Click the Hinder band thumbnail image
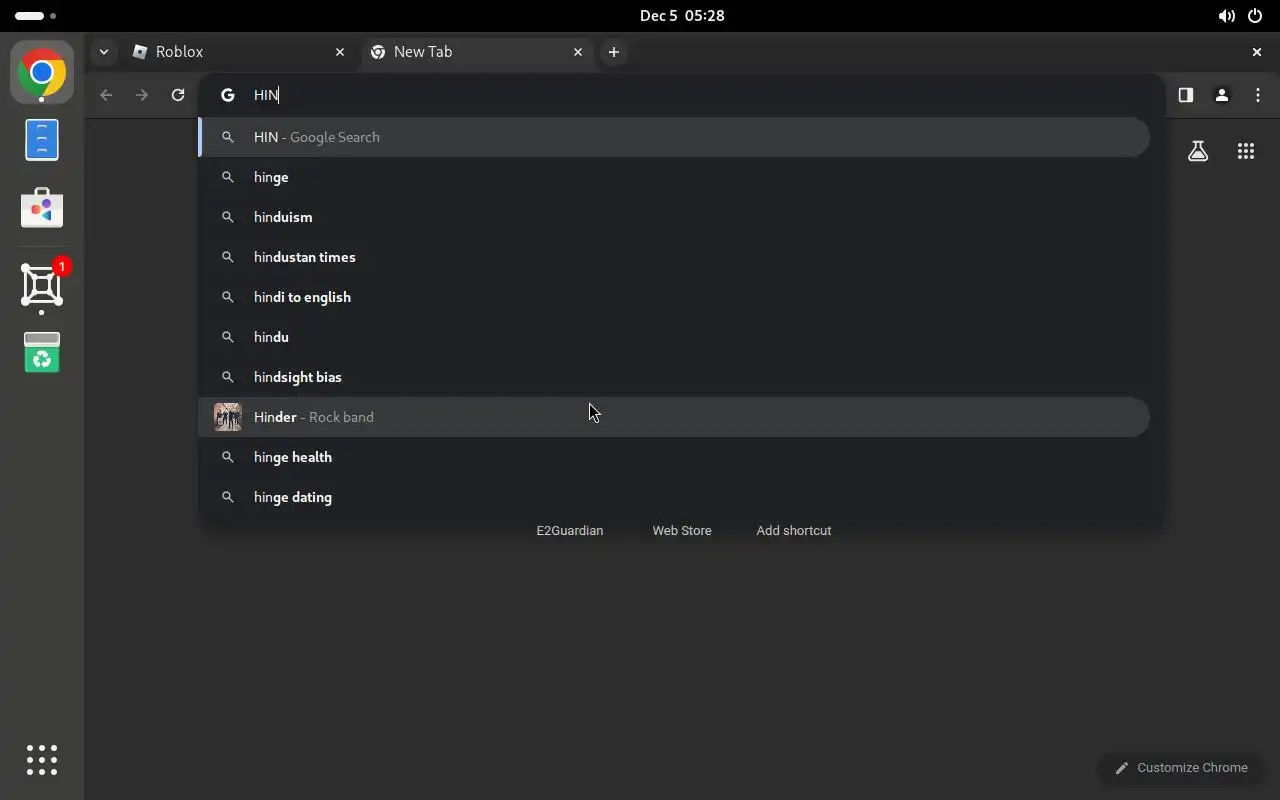Screen dimensions: 1280x800 coord(228,417)
